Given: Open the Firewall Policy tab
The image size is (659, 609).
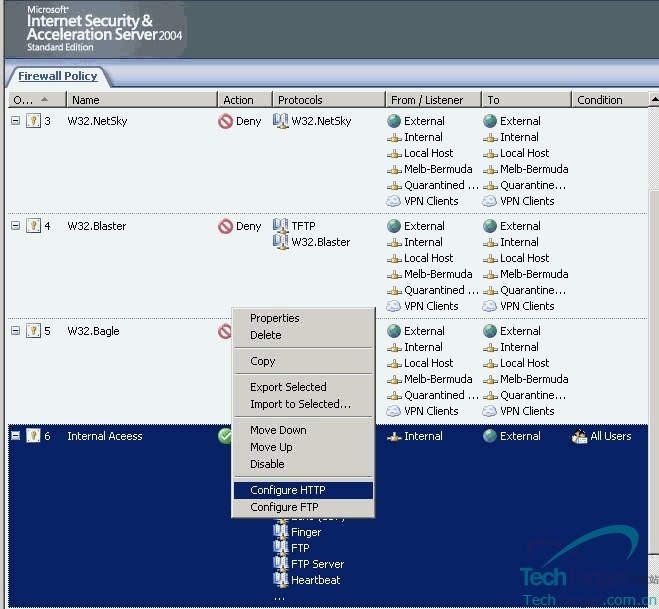Looking at the screenshot, I should [58, 76].
